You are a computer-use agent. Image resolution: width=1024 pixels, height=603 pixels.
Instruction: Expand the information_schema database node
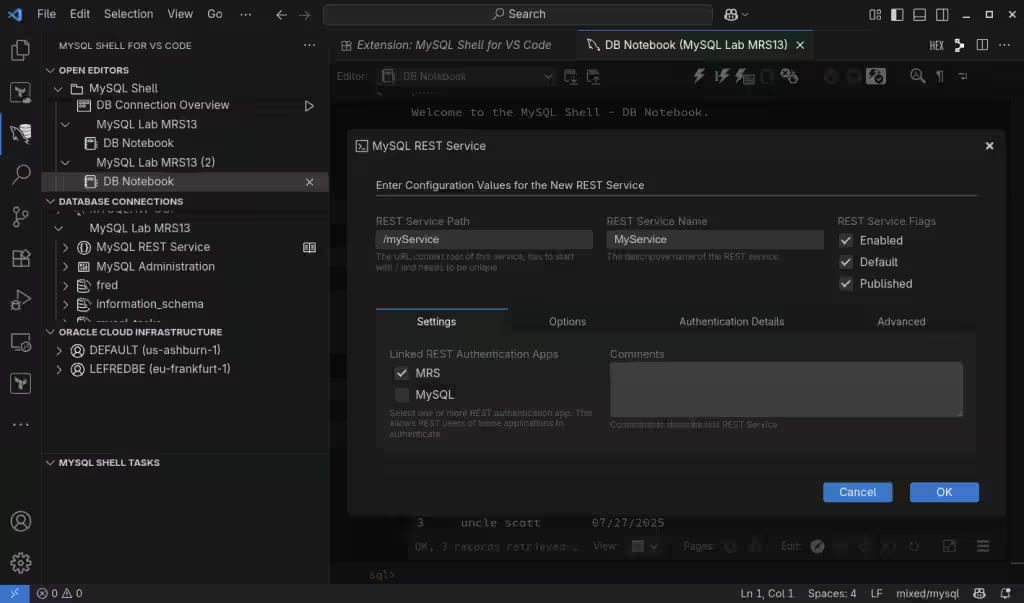point(66,304)
